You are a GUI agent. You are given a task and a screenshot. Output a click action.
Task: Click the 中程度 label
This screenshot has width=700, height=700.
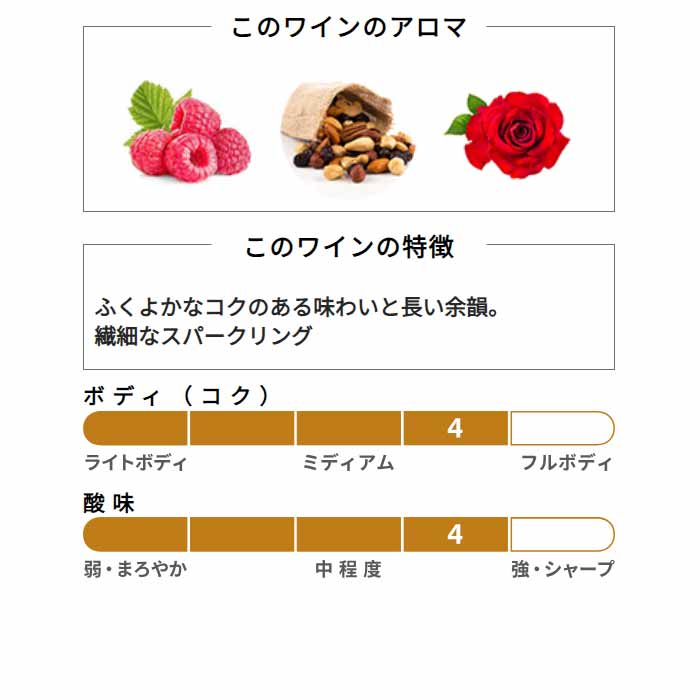coord(348,569)
